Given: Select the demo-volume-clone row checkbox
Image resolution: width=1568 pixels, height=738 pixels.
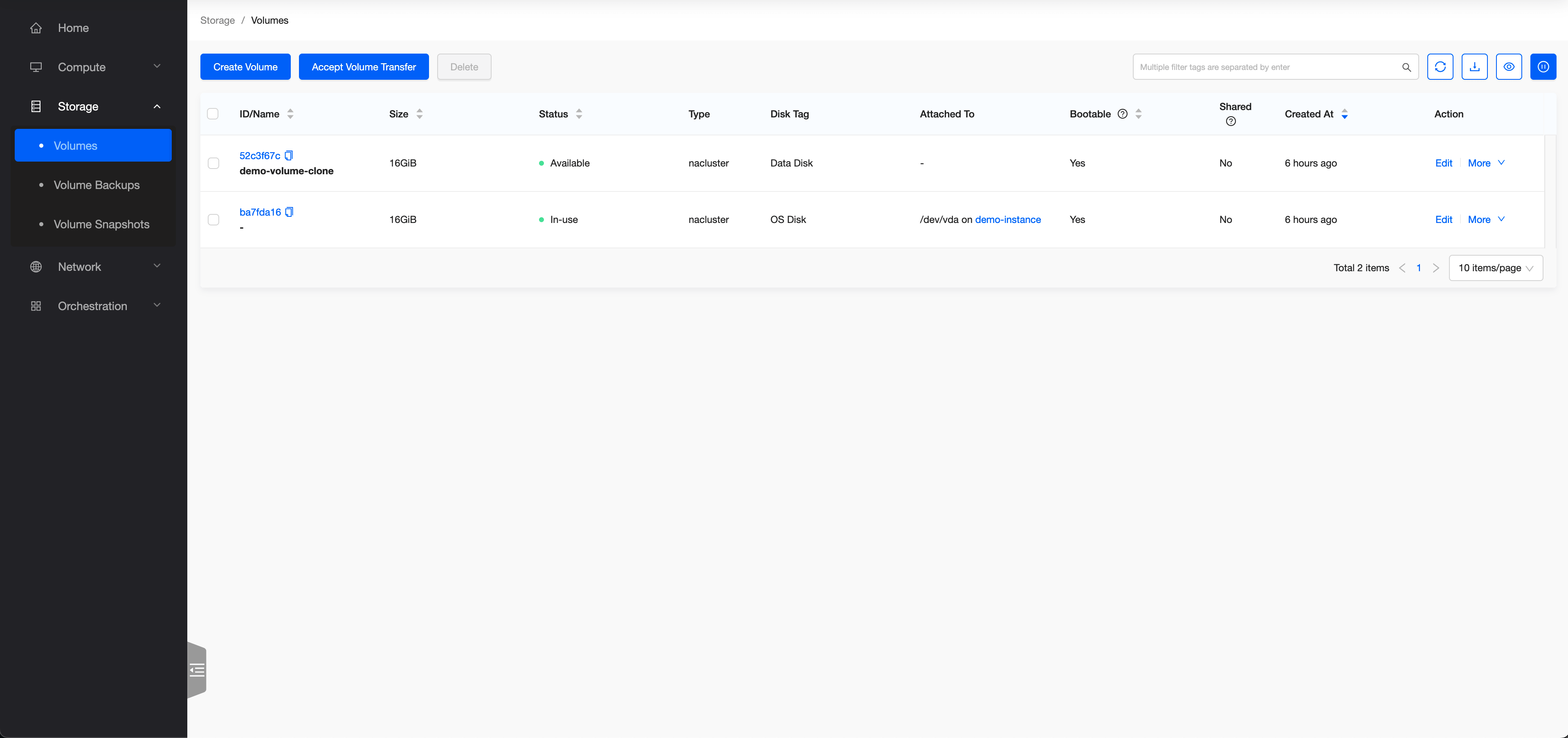Looking at the screenshot, I should [213, 163].
